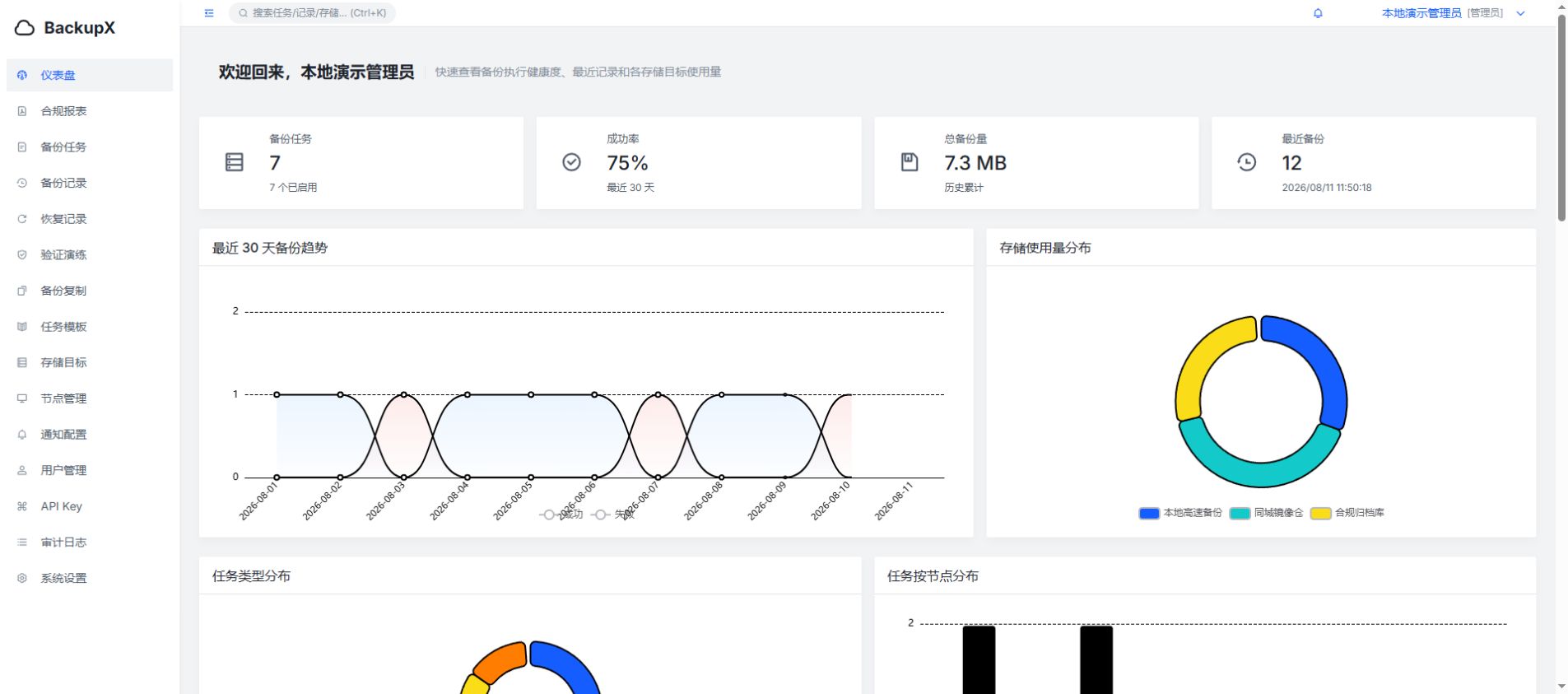
Task: Click the 系统设置 gear icon
Action: tap(22, 578)
